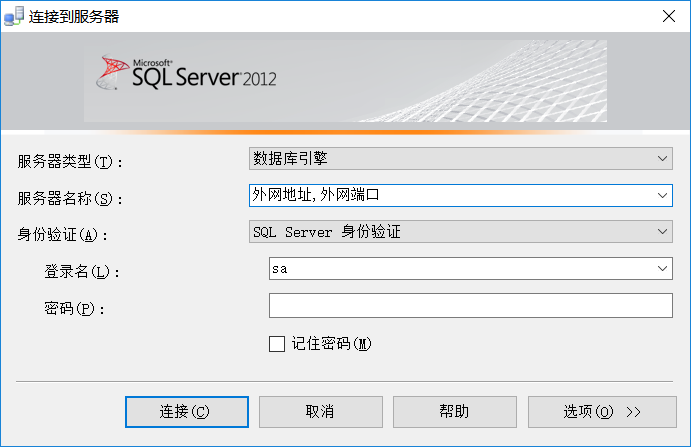Open the 服务器类型 dropdown showing 数据库引擎

[460, 158]
